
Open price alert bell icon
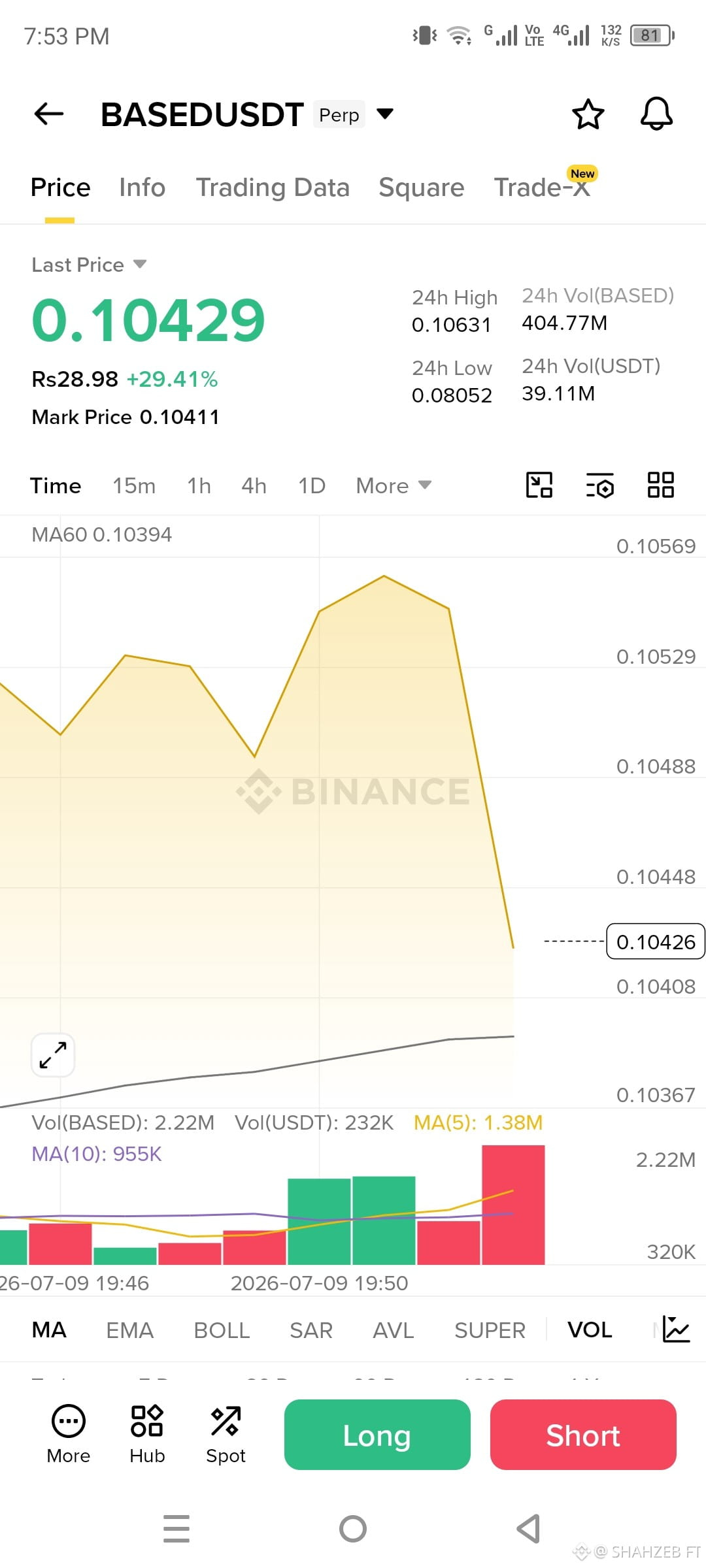click(656, 114)
